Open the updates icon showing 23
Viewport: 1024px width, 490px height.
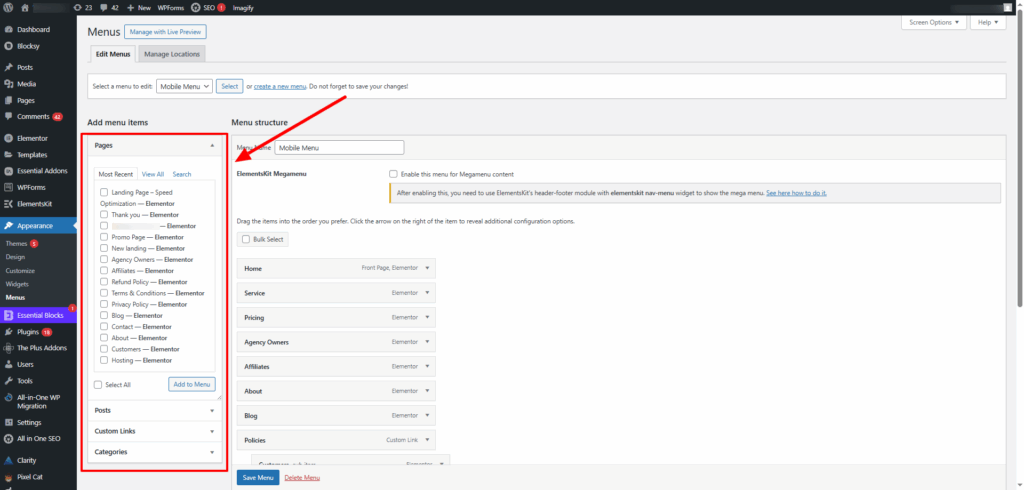(78, 8)
